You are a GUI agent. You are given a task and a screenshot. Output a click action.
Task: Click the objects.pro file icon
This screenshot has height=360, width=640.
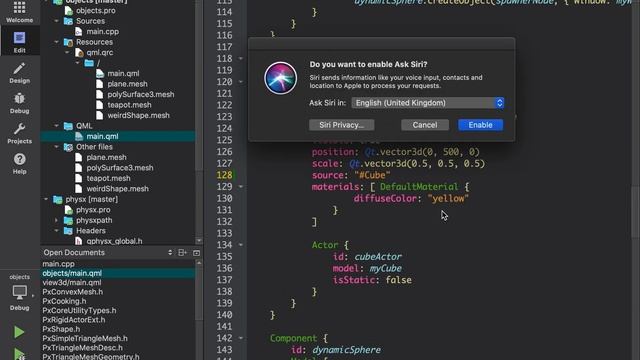69,11
